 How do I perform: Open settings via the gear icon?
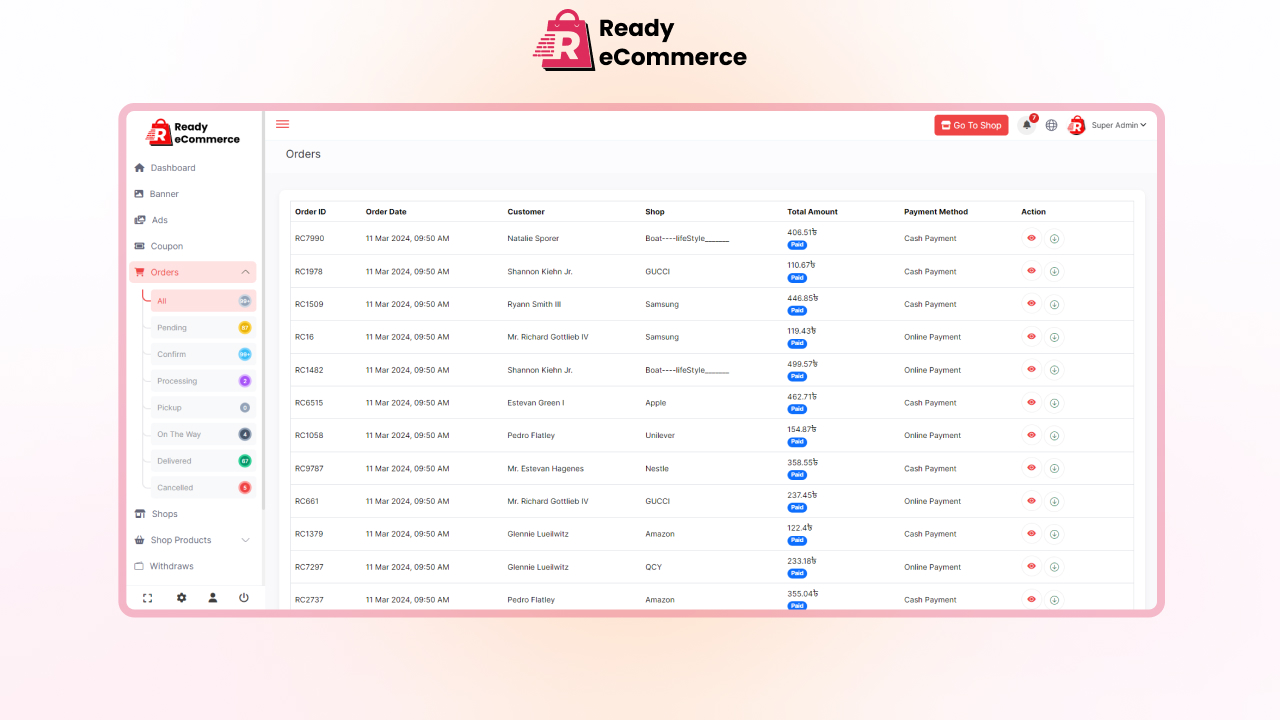coord(180,597)
